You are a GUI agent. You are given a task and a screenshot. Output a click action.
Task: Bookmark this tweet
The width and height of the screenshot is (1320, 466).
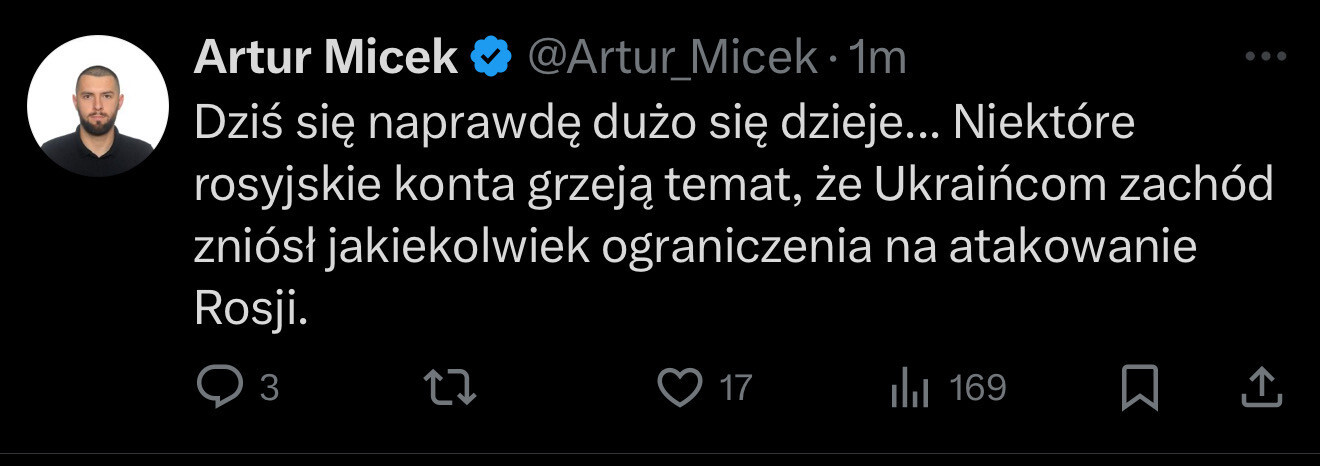pyautogui.click(x=1139, y=387)
